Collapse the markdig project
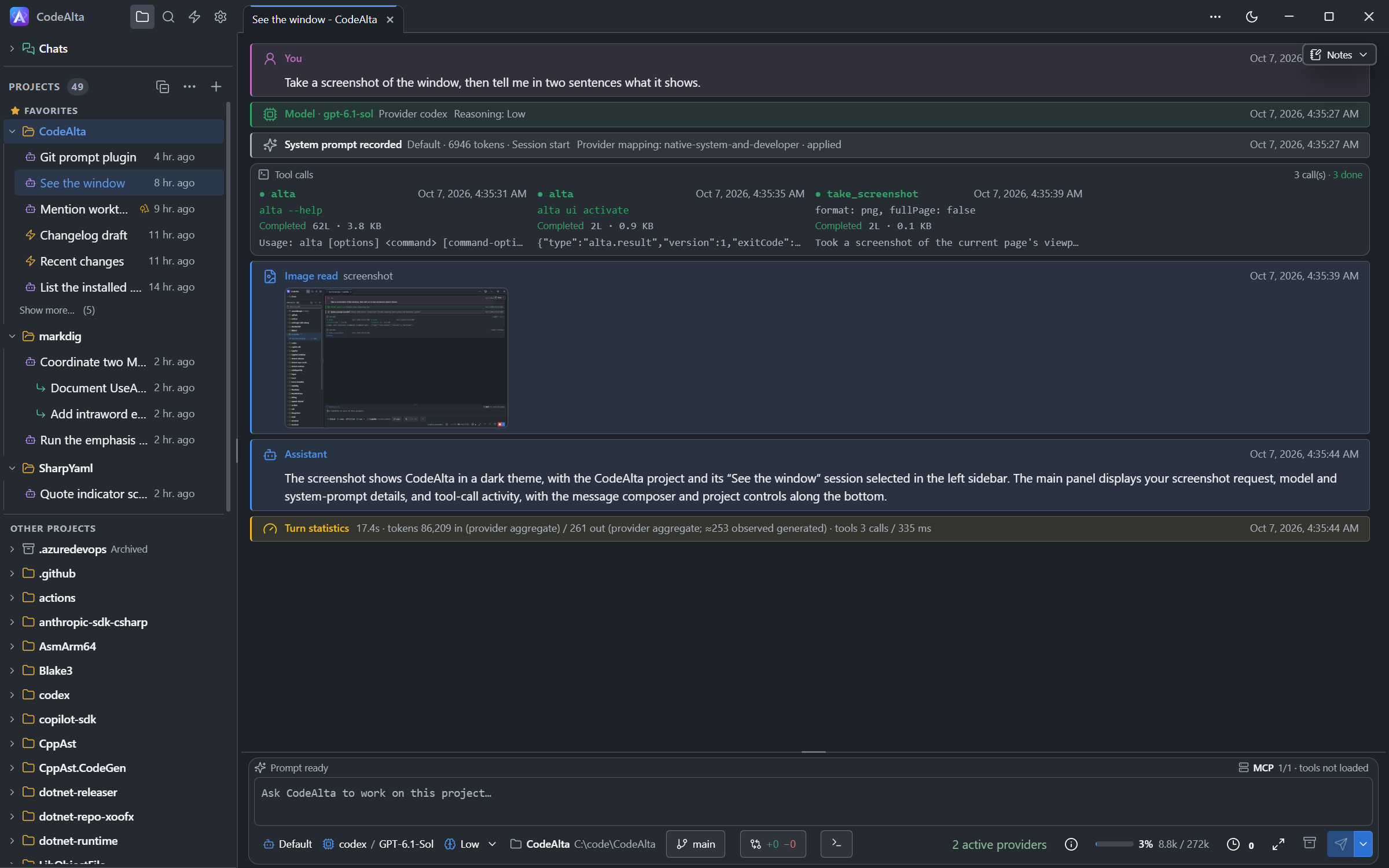The height and width of the screenshot is (868, 1389). [x=12, y=336]
